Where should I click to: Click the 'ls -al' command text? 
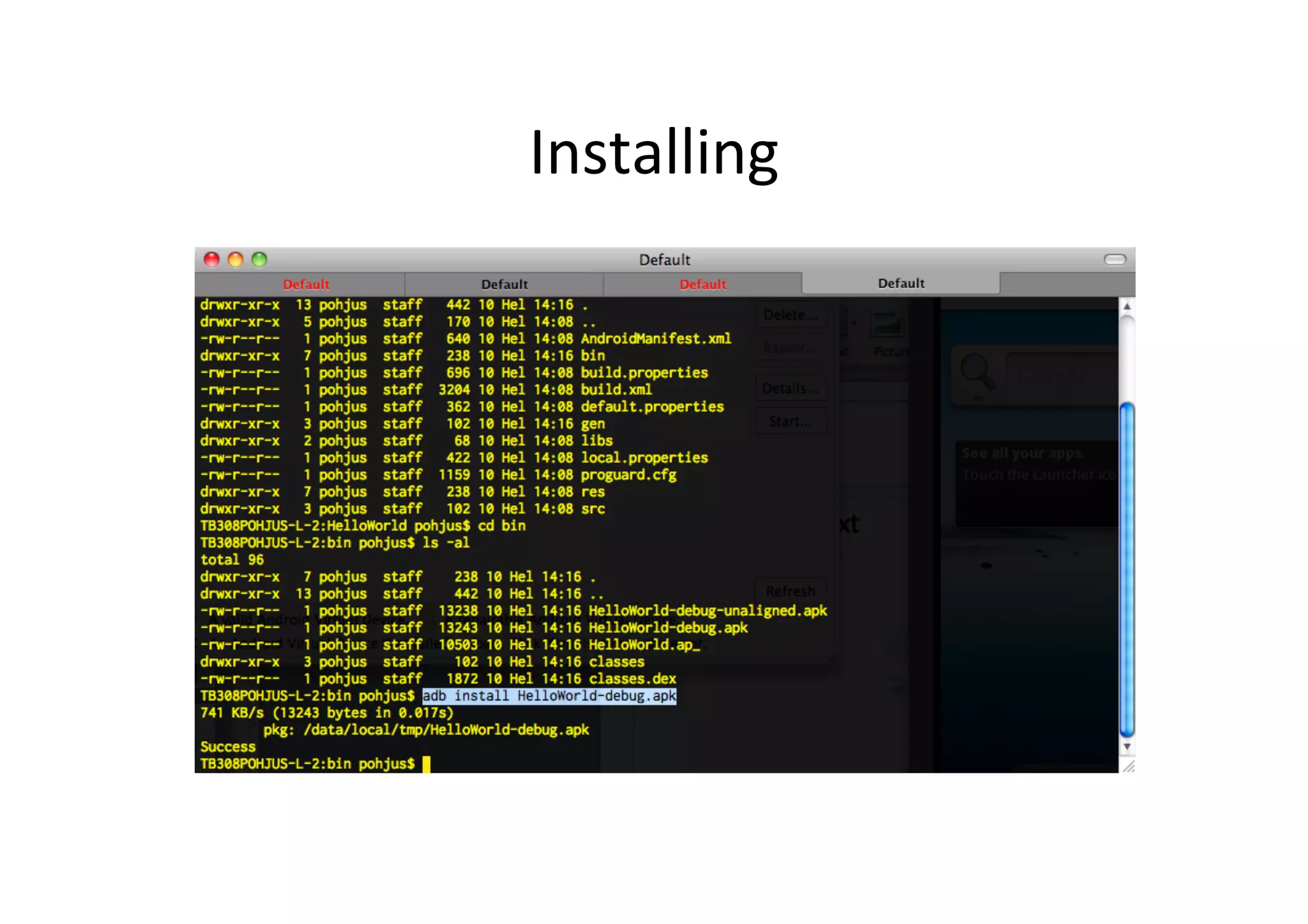[446, 543]
